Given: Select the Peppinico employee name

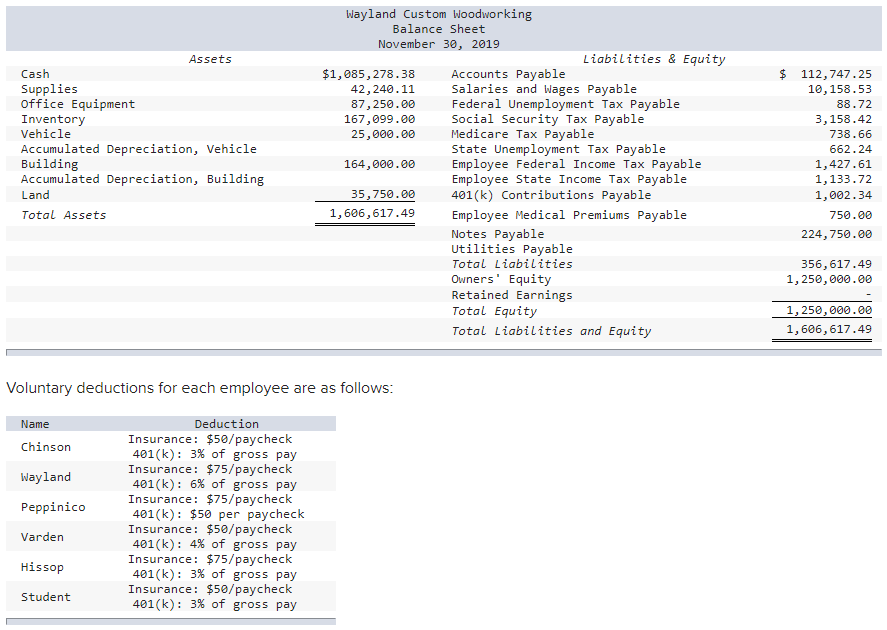Looking at the screenshot, I should [53, 507].
